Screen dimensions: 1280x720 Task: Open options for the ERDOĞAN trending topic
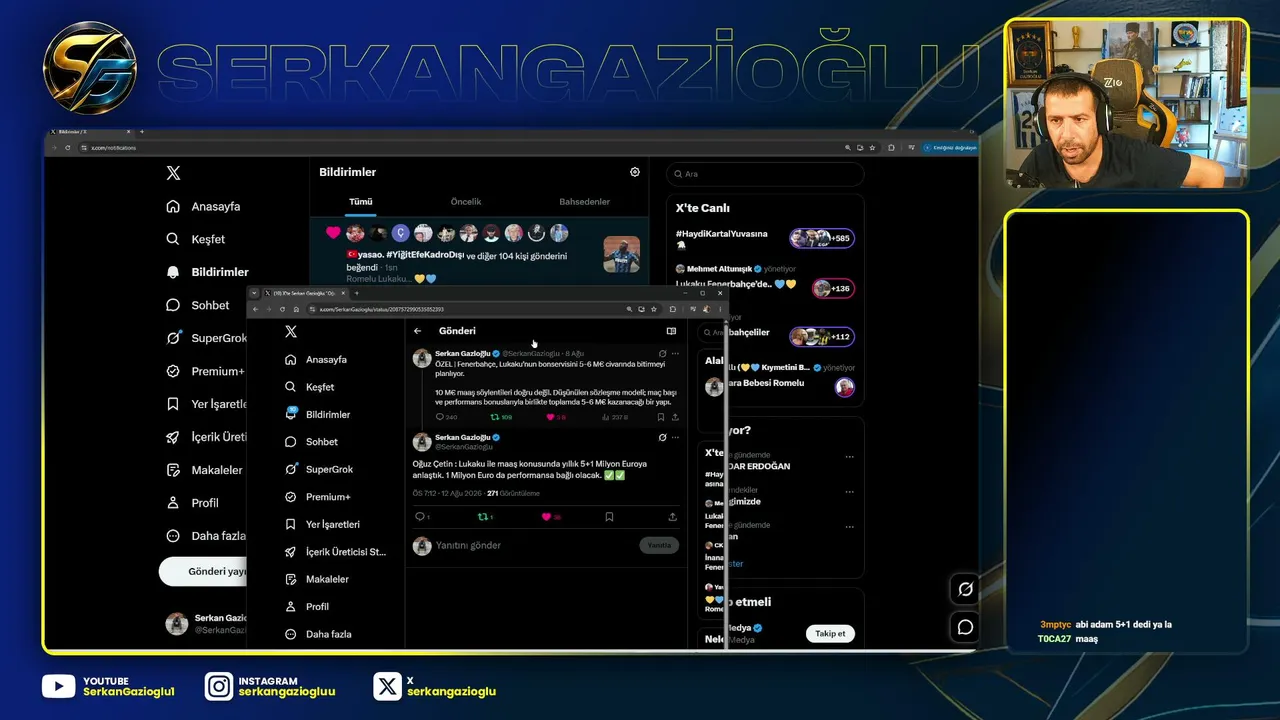pos(849,457)
